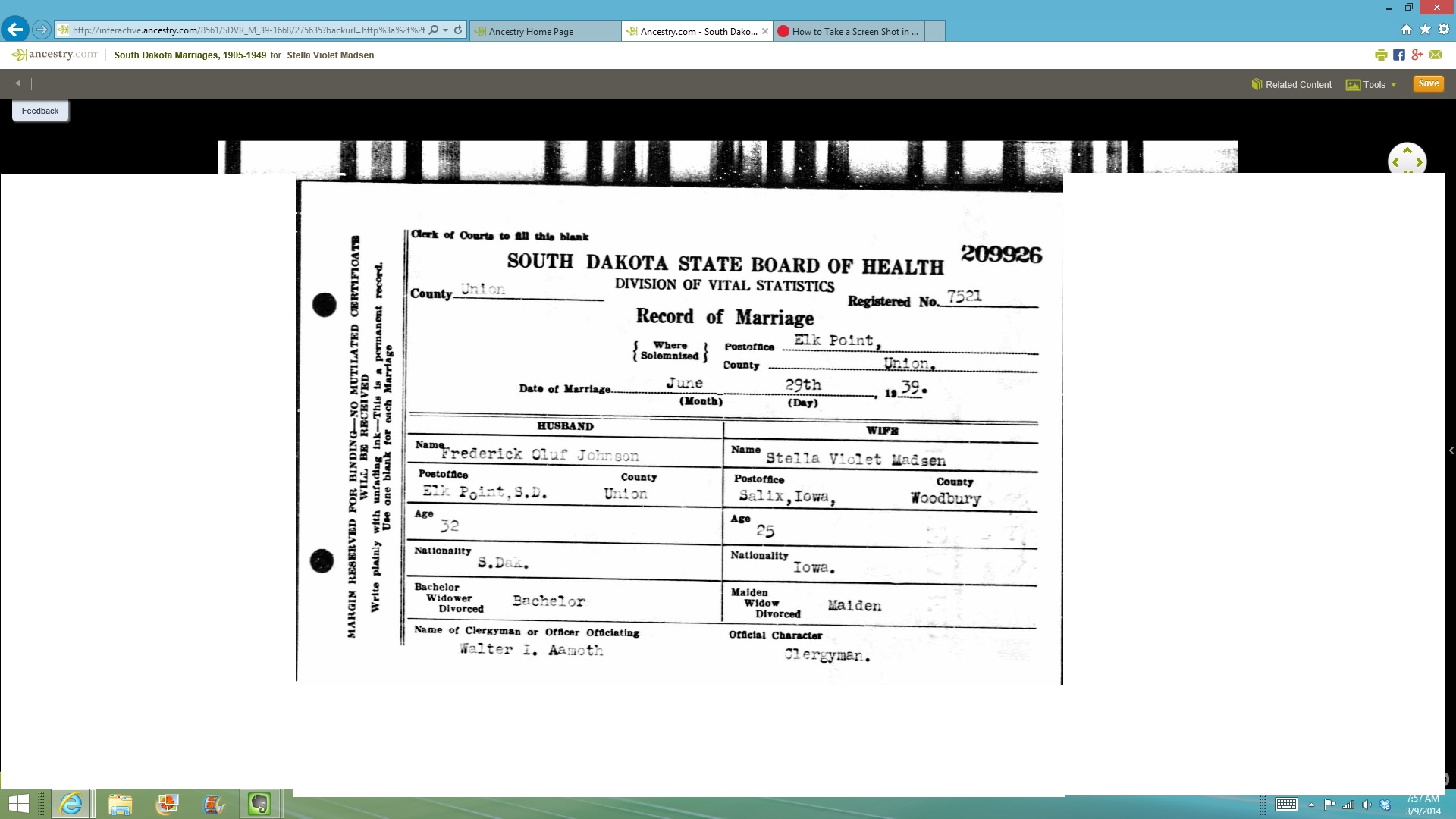1456x819 pixels.
Task: Open browser Tools gear icon
Action: (x=1444, y=30)
